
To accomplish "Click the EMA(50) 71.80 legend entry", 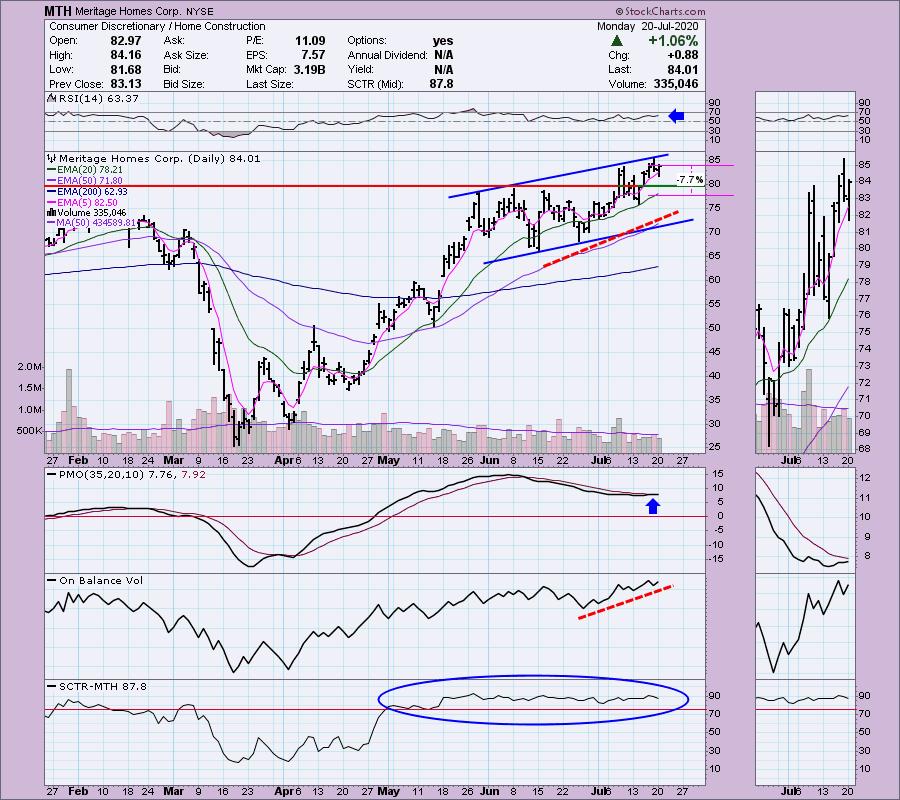I will pos(89,181).
